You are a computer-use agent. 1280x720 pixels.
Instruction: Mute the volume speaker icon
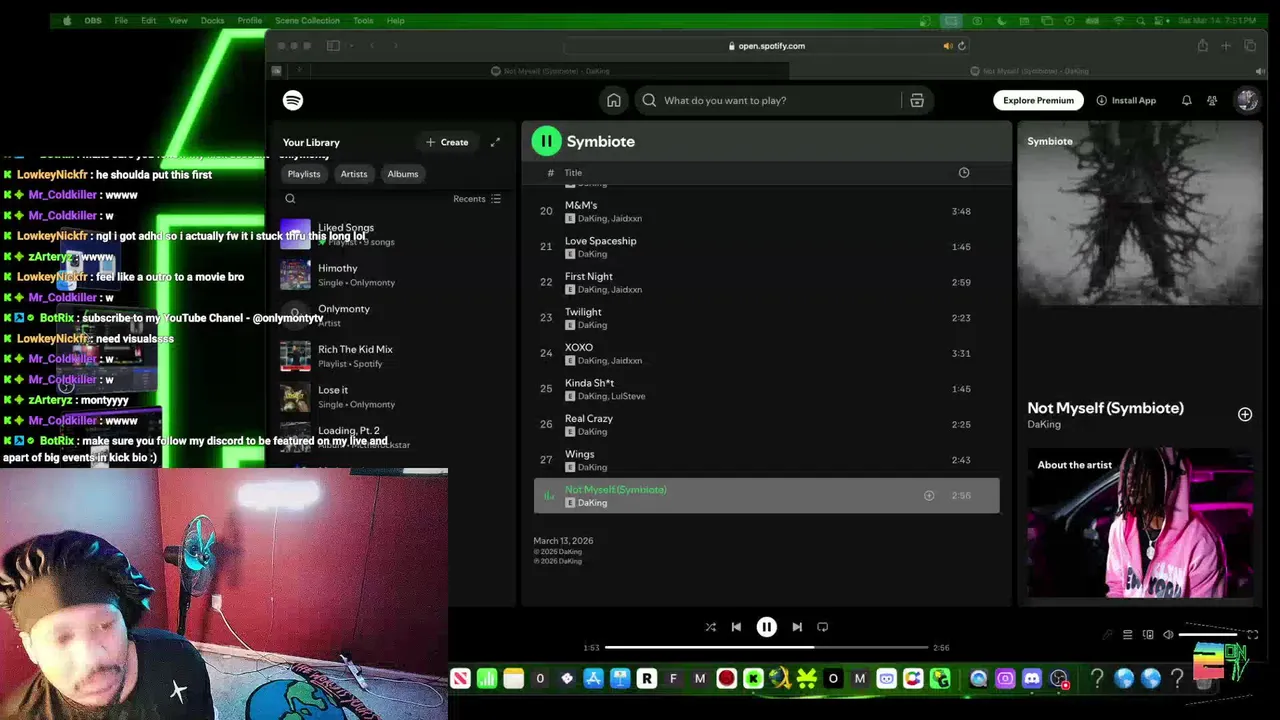(x=1168, y=635)
